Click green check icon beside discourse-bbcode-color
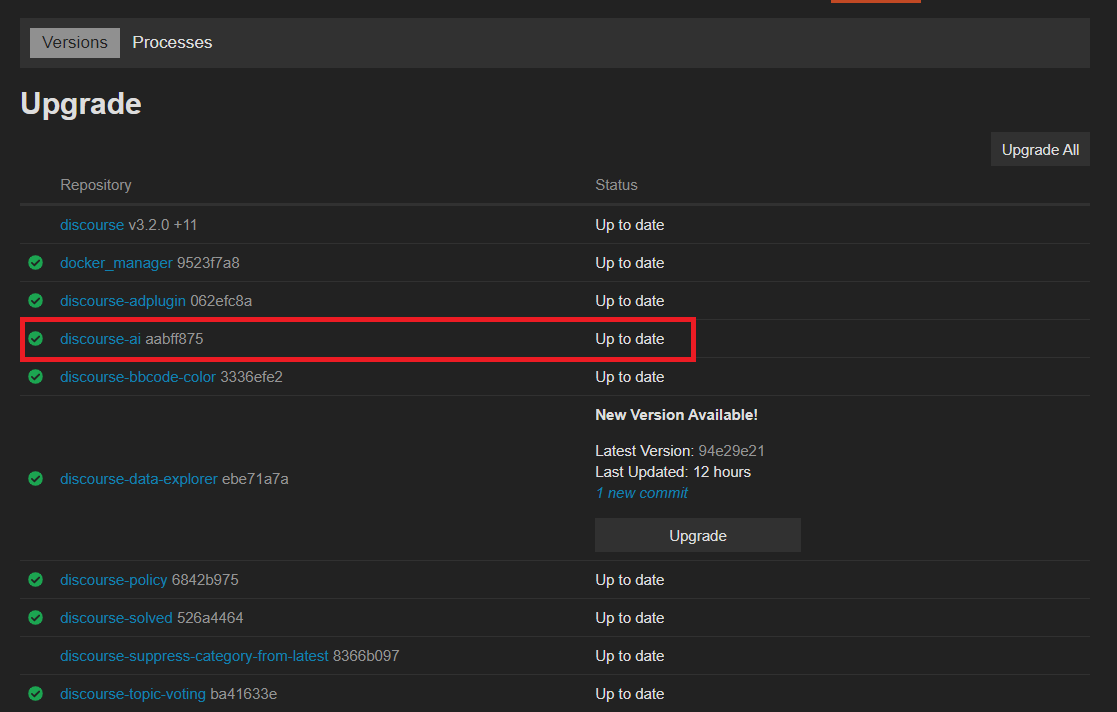Viewport: 1117px width, 712px height. [36, 376]
